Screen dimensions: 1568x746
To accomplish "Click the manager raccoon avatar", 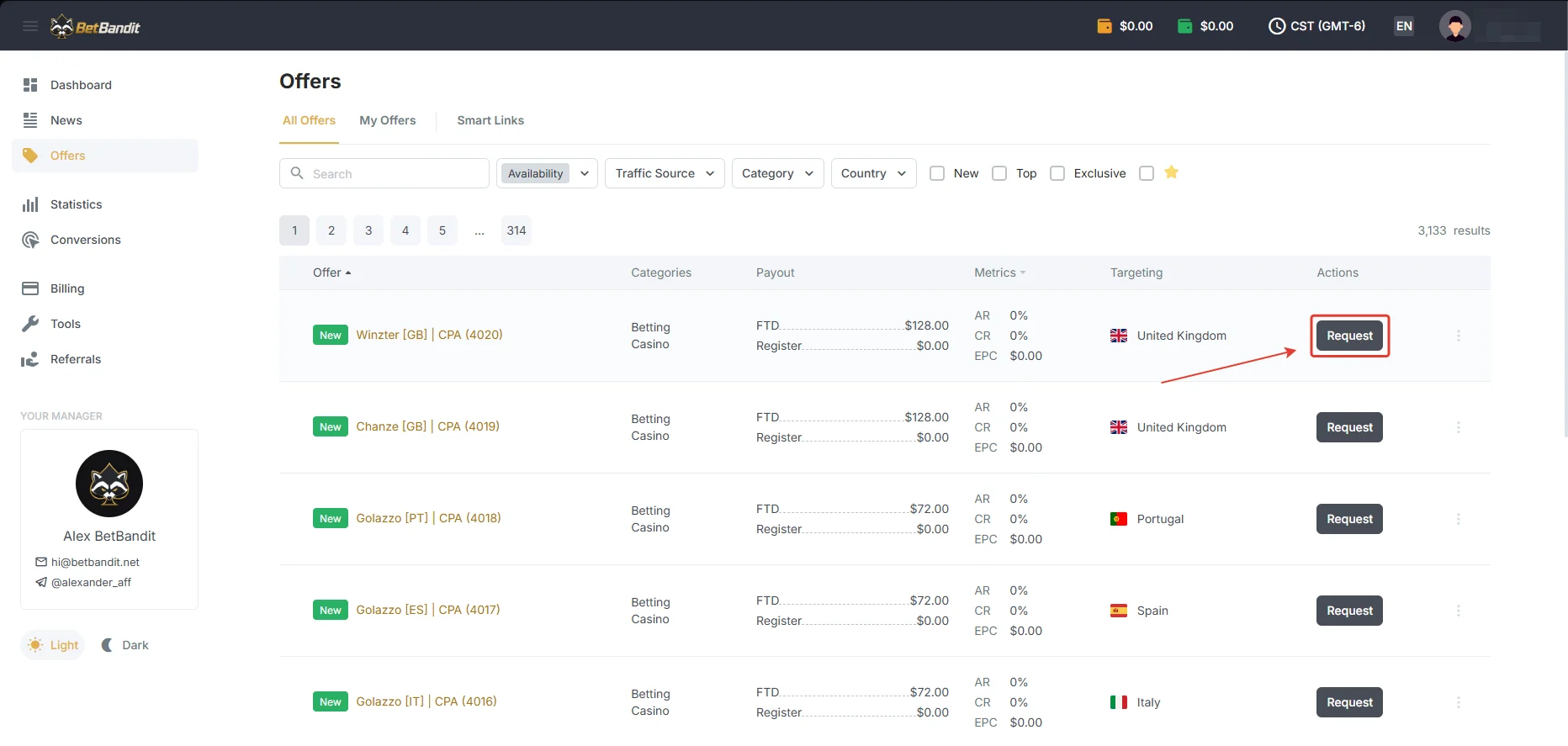I will (109, 484).
